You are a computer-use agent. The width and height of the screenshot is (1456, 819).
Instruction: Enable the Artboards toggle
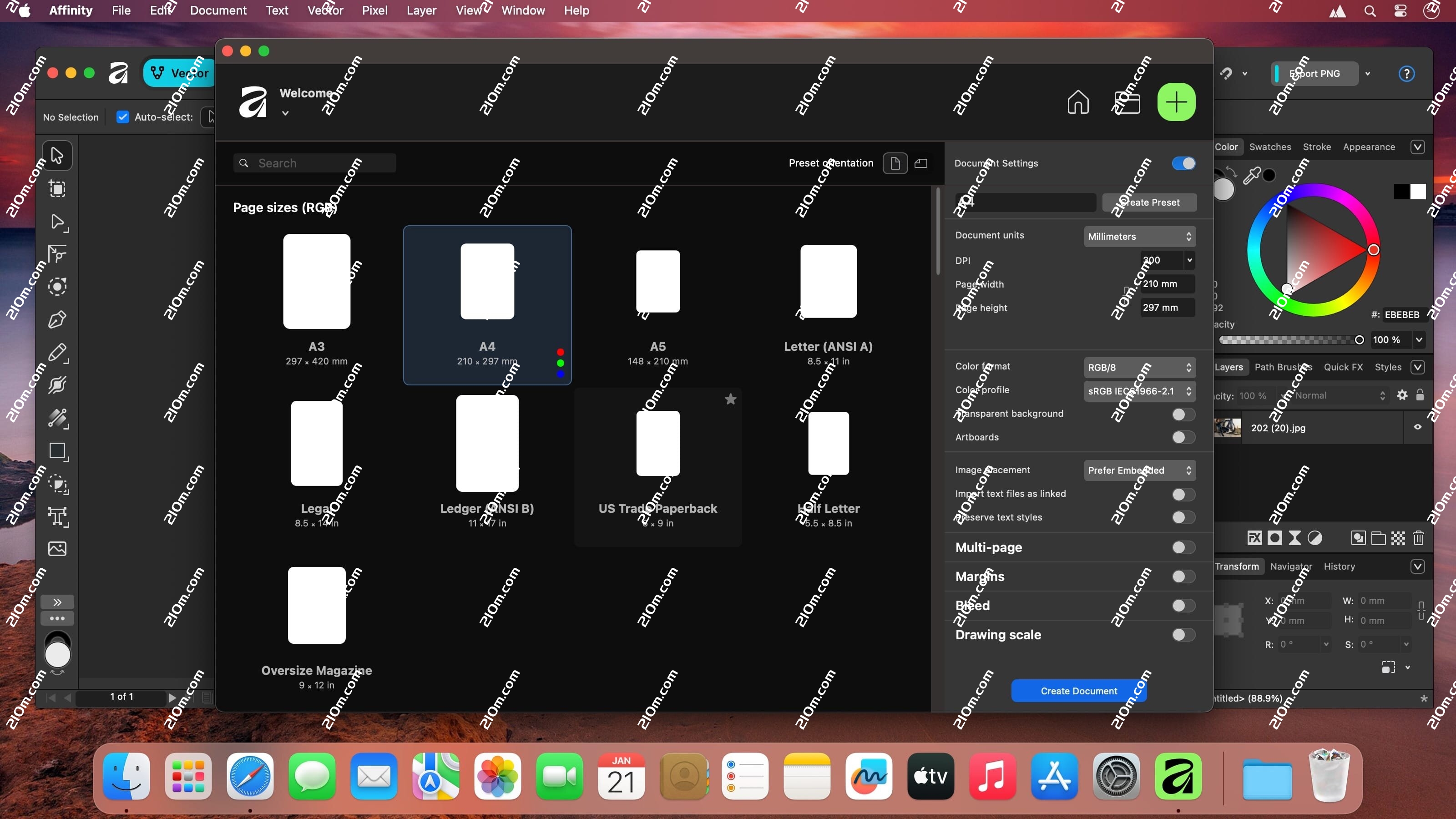point(1183,437)
